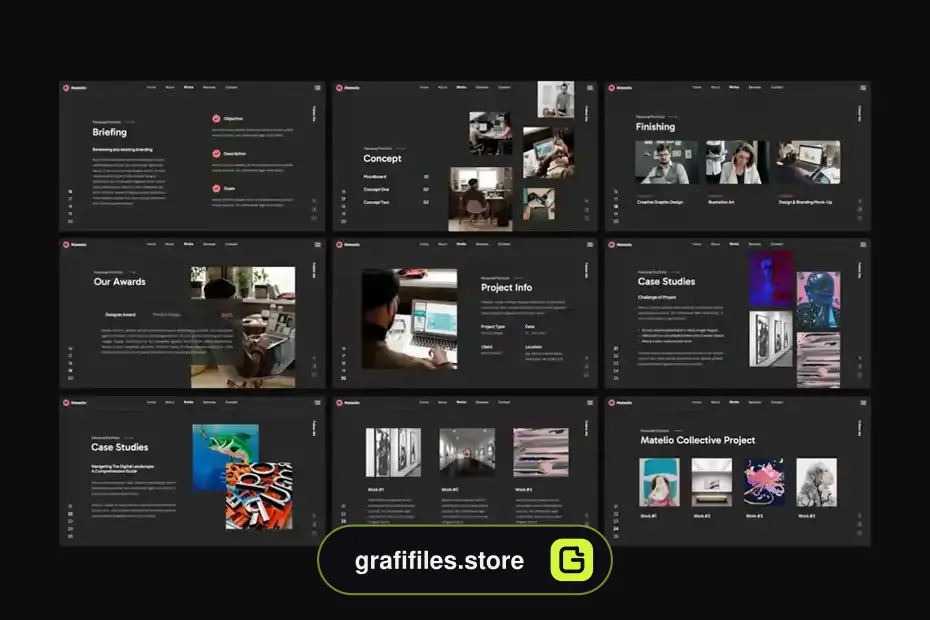This screenshot has height=620, width=930.
Task: Click the Concept Two entry
Action: click(376, 202)
